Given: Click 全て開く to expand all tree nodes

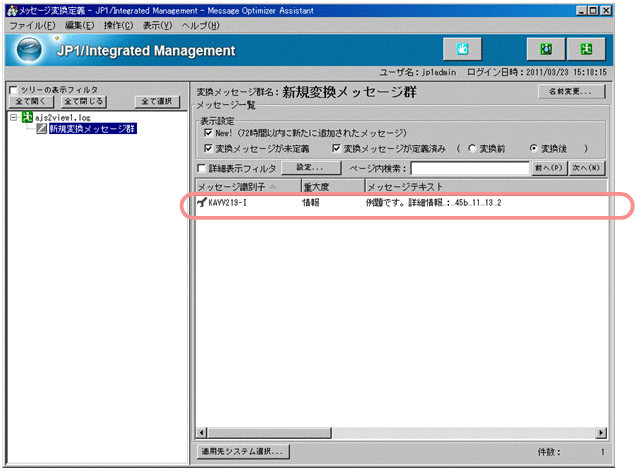Looking at the screenshot, I should (32, 101).
